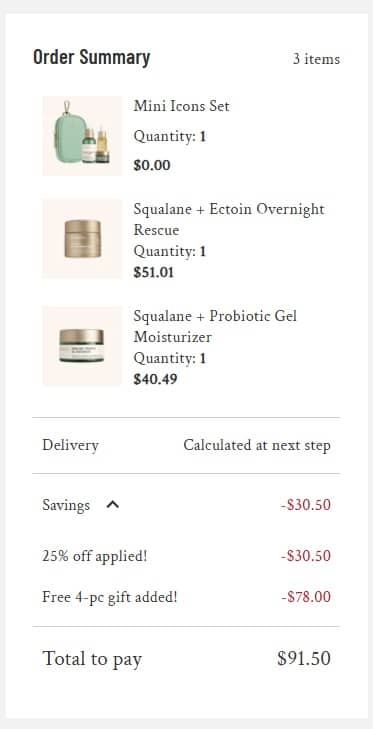Click the -$78.00 gift savings amount
This screenshot has height=729, width=375.
306,597
